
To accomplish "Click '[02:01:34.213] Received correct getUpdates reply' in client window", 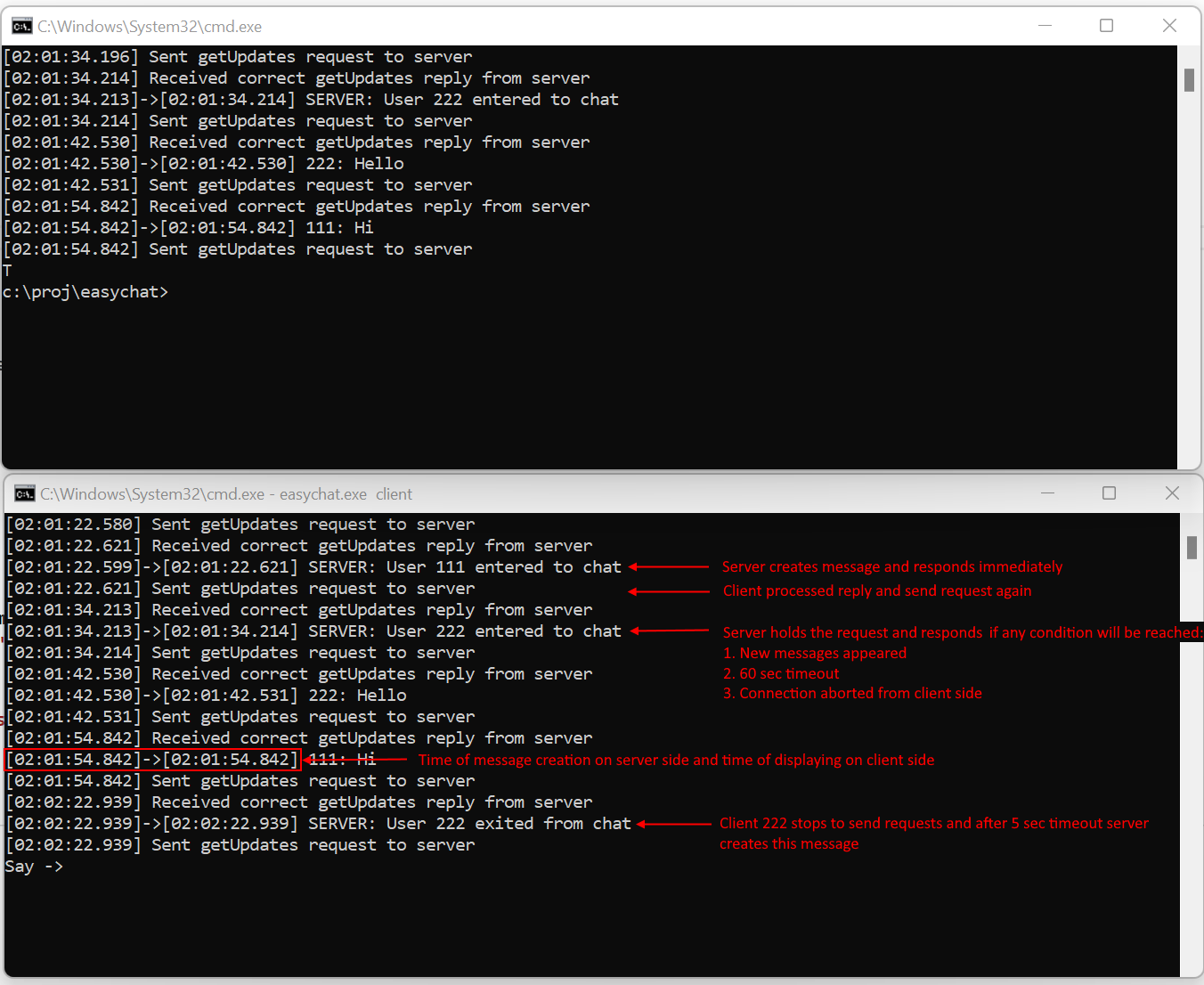I will [x=299, y=610].
